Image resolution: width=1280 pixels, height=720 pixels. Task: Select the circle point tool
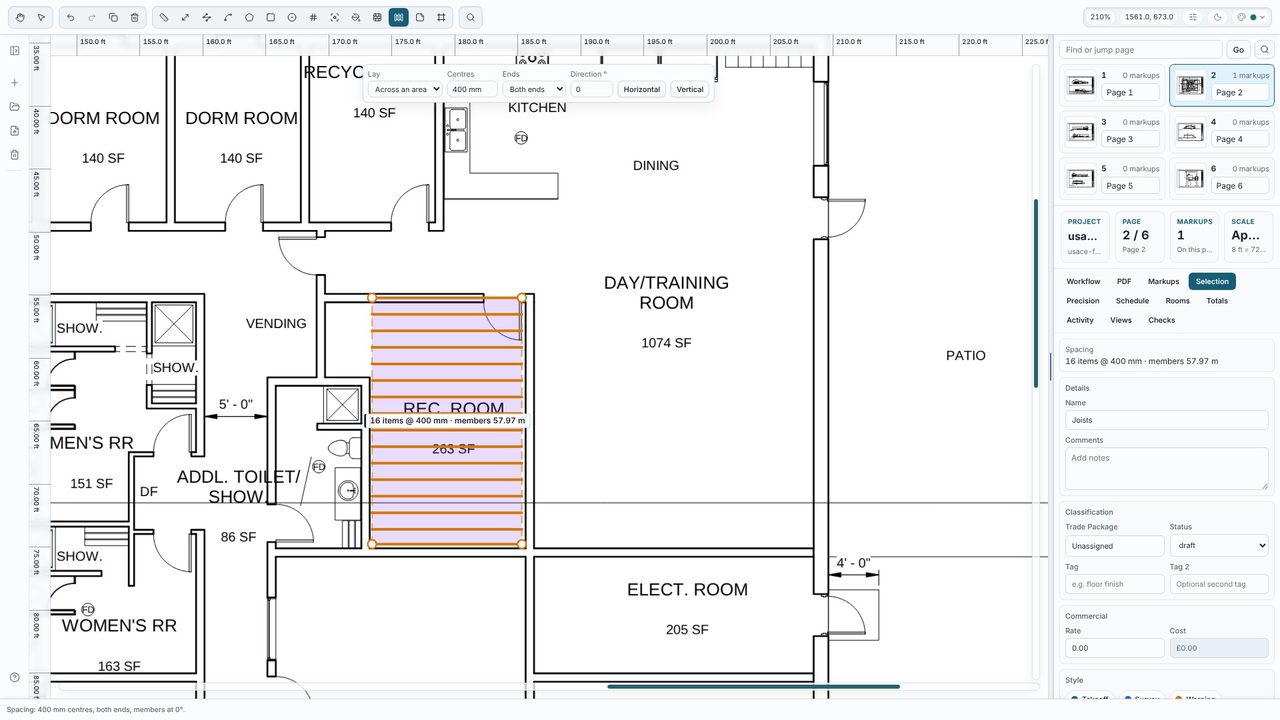tap(292, 17)
